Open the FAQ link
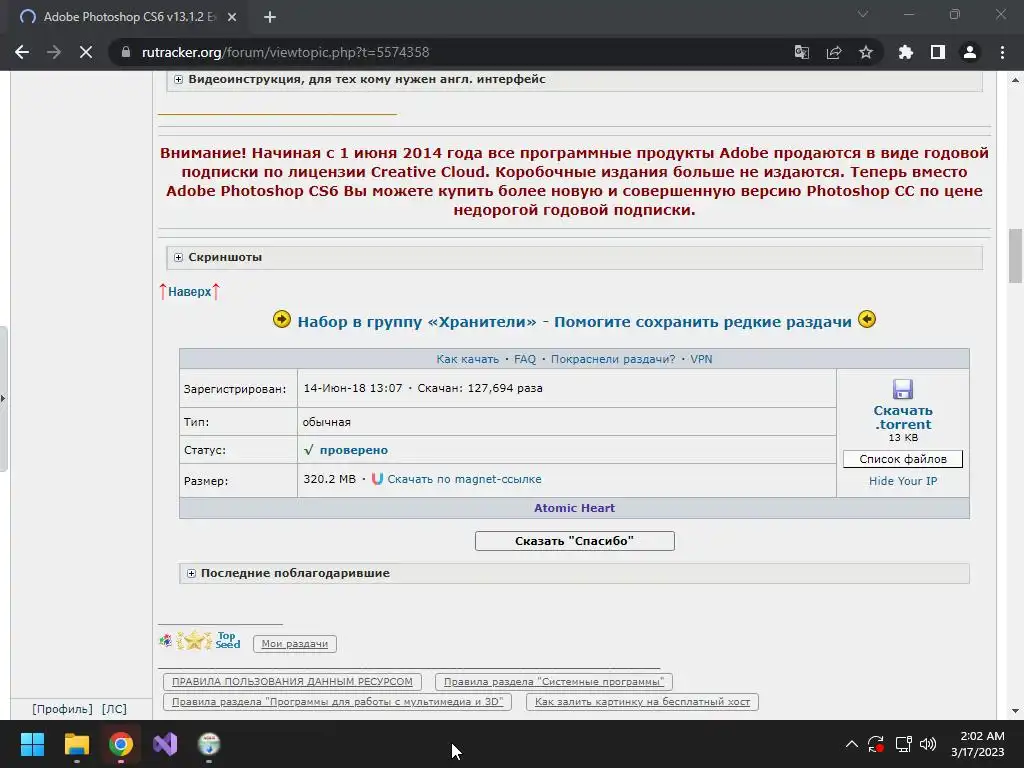Screen dimensions: 1024x768 (524, 359)
